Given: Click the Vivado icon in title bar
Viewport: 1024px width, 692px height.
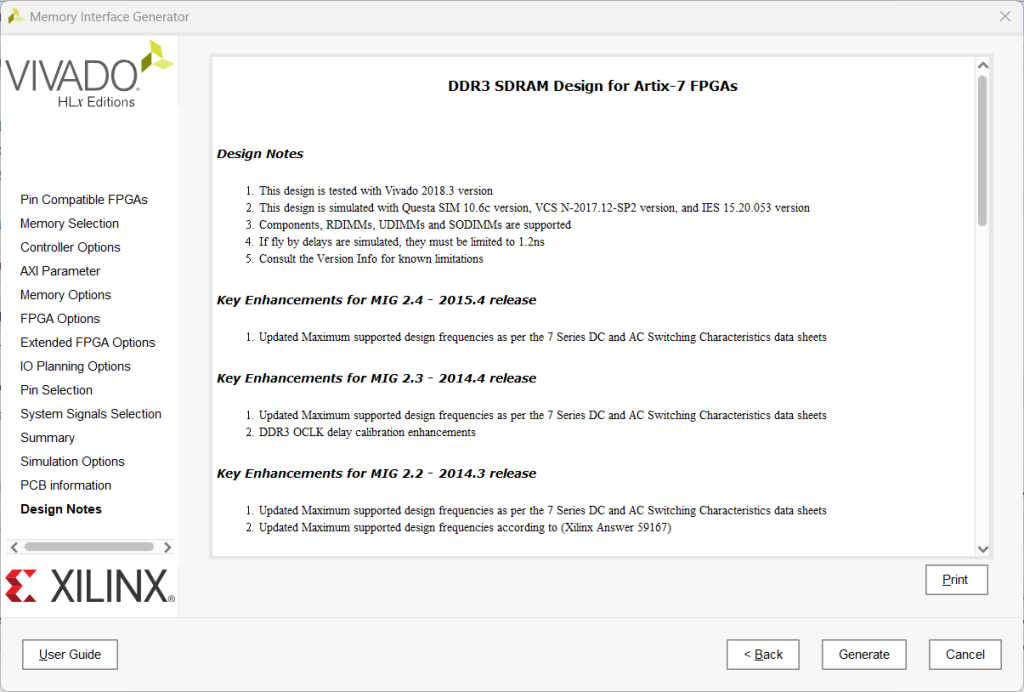Looking at the screenshot, I should [16, 16].
